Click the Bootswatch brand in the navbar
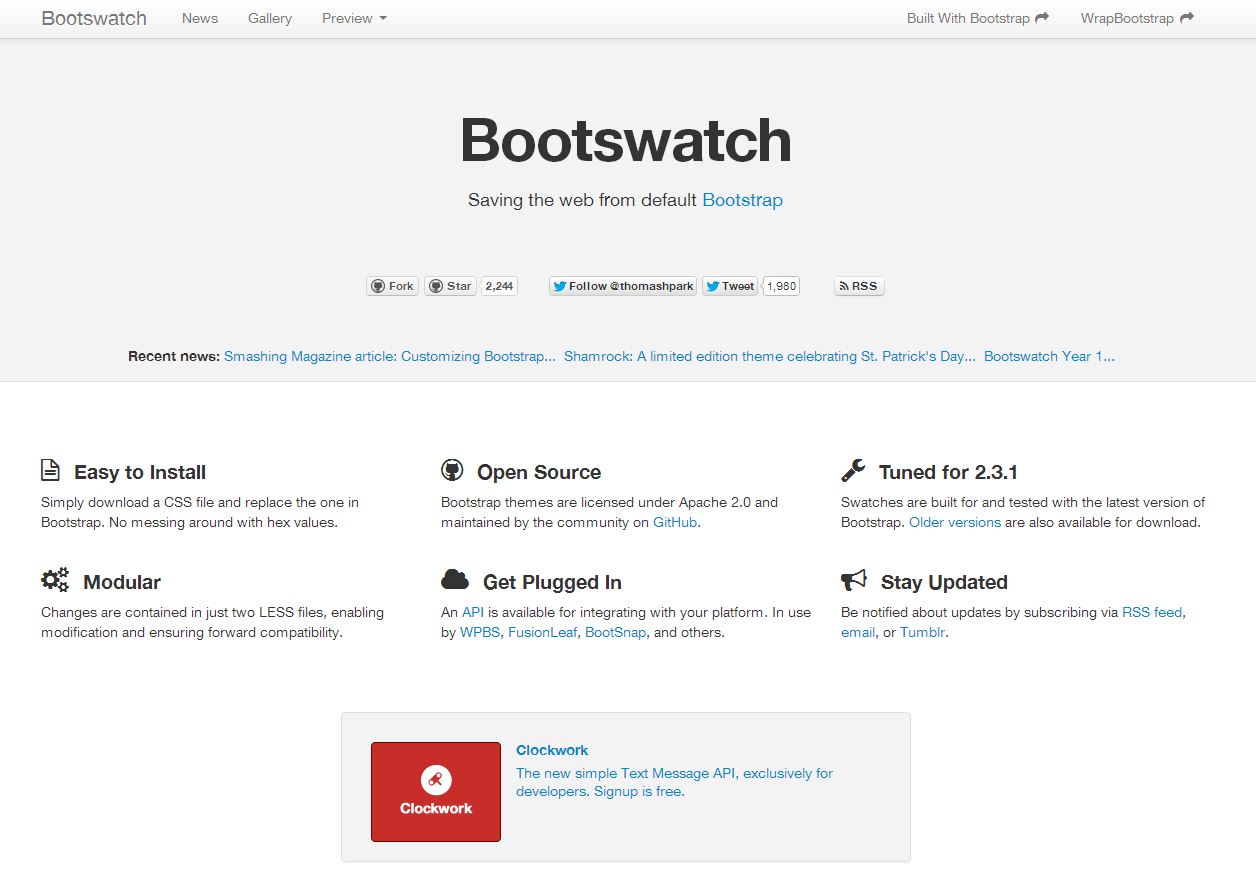The image size is (1256, 884). (94, 18)
